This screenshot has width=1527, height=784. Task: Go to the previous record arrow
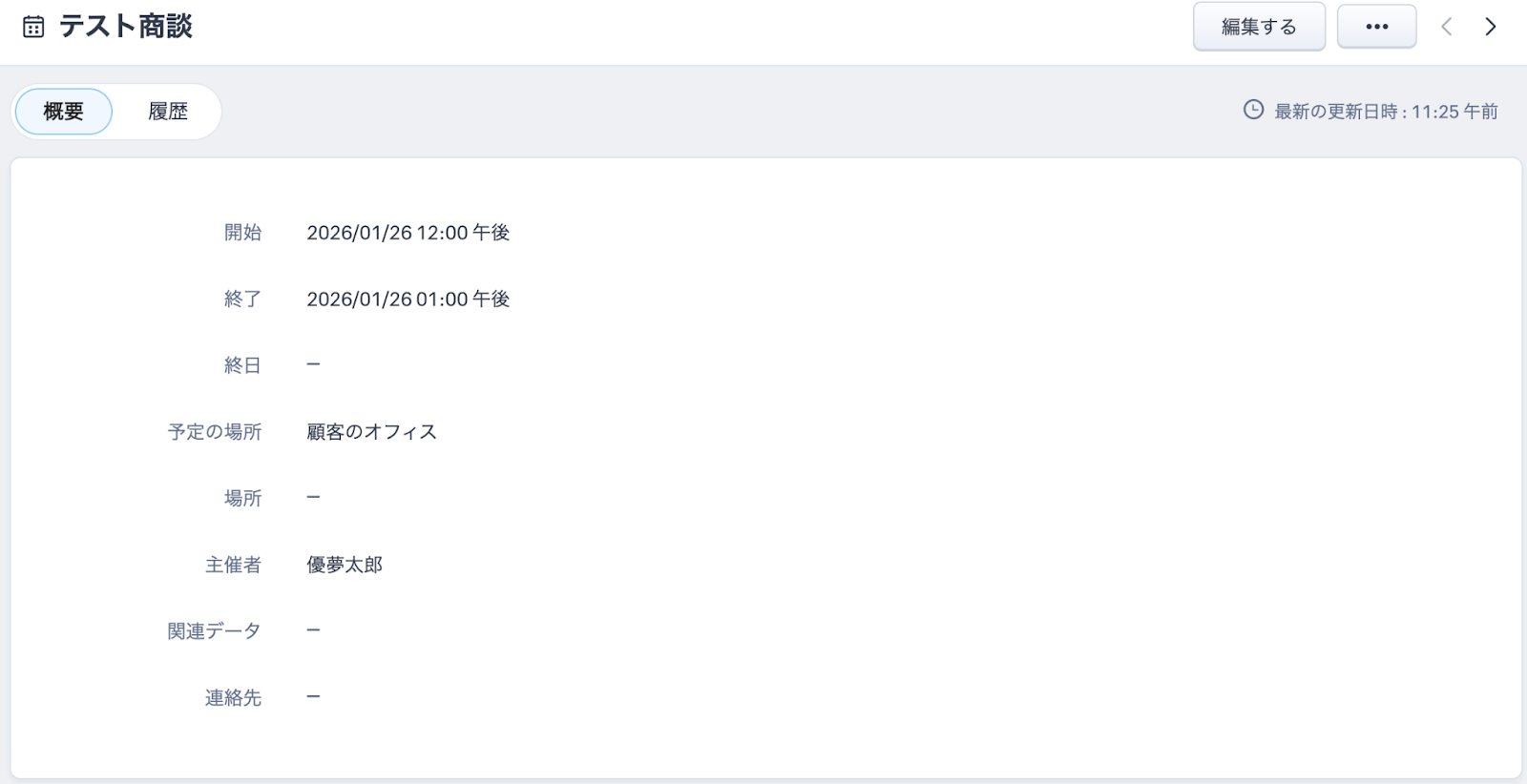tap(1447, 27)
